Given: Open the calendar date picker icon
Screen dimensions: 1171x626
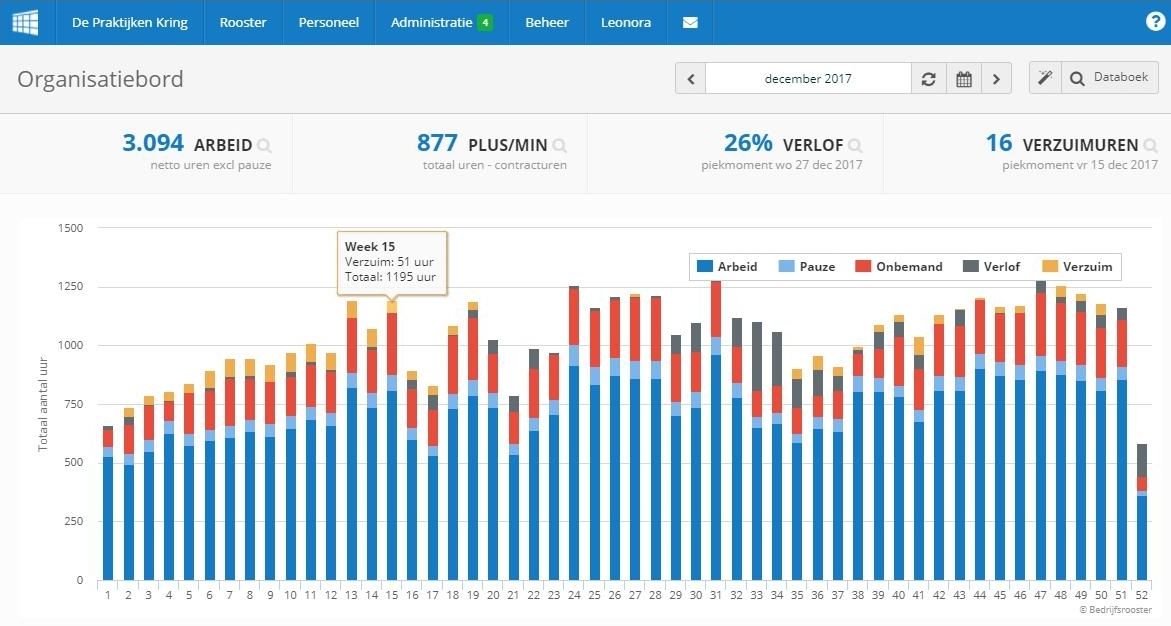Looking at the screenshot, I should (x=963, y=77).
